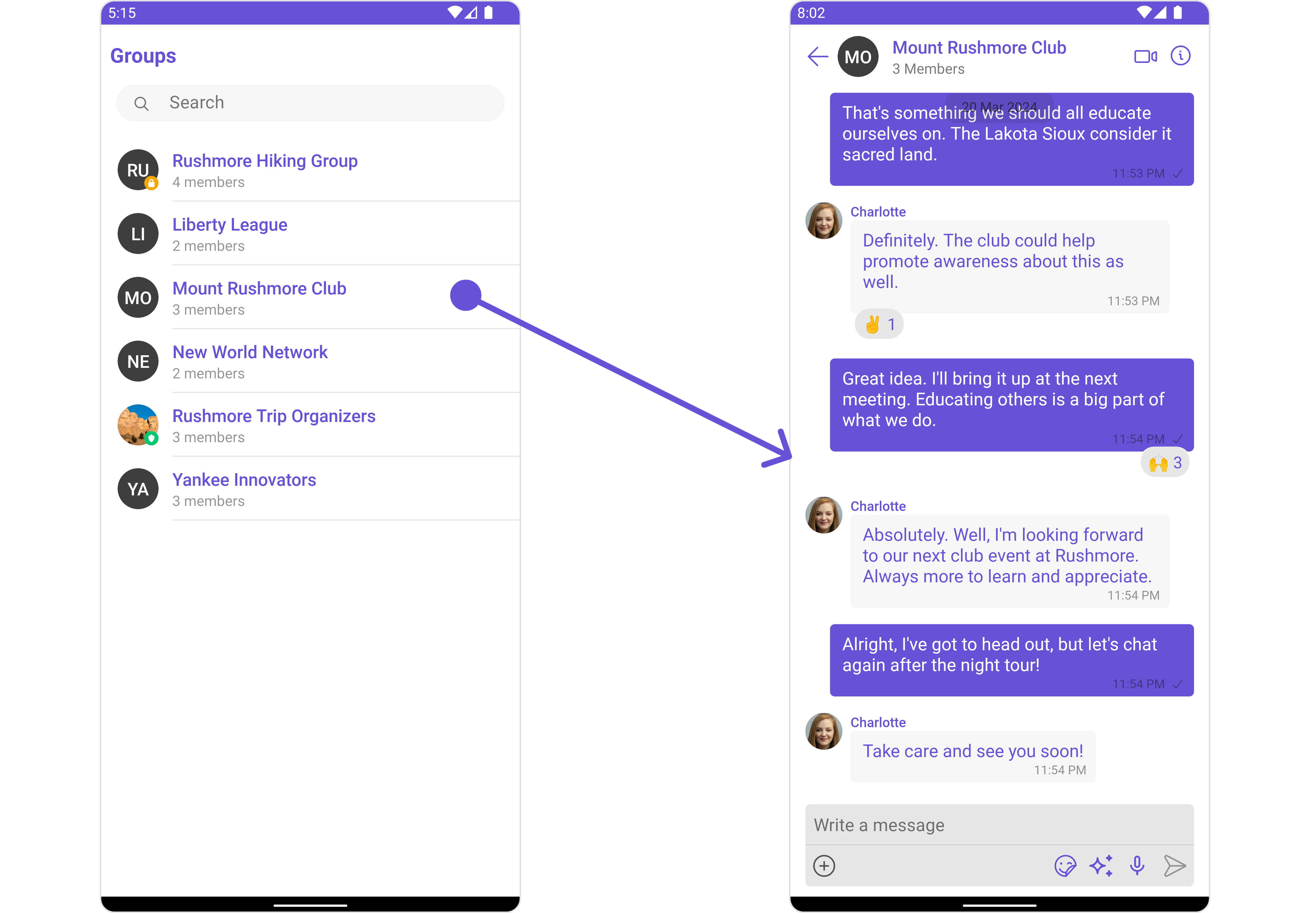The height and width of the screenshot is (913, 1316).
Task: Click the Groups search field
Action: coord(320,103)
